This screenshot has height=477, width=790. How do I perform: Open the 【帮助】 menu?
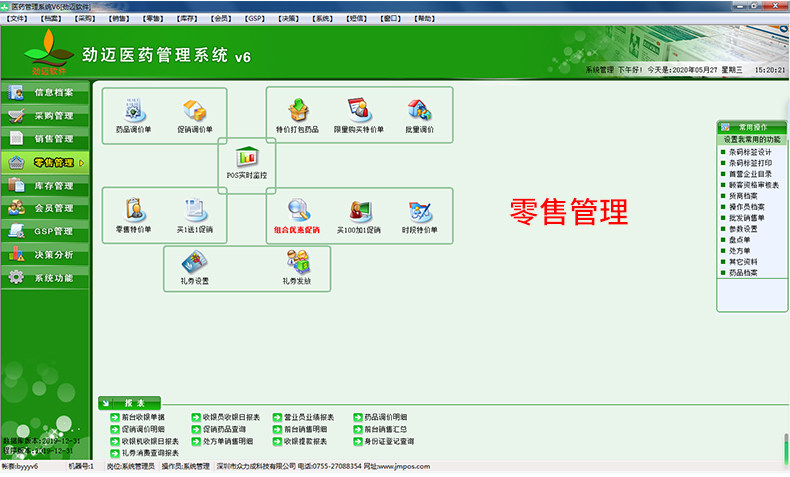click(425, 19)
